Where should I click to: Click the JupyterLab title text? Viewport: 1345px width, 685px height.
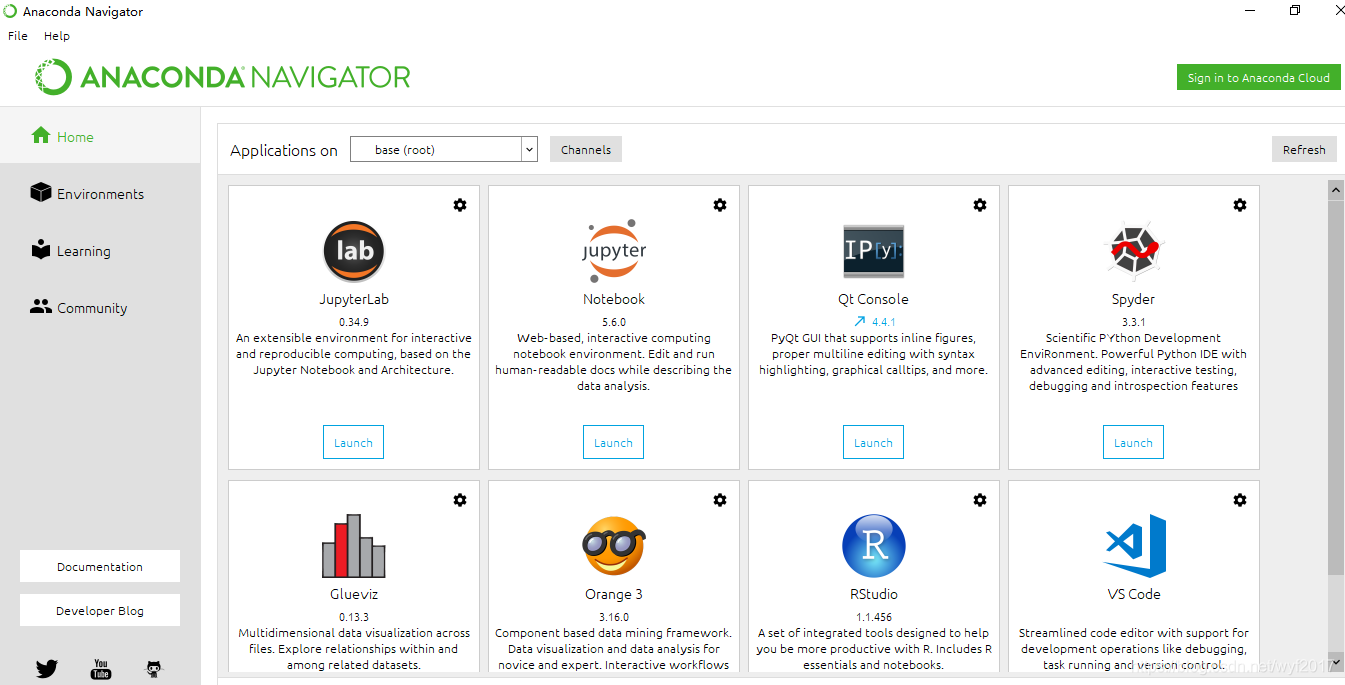354,299
